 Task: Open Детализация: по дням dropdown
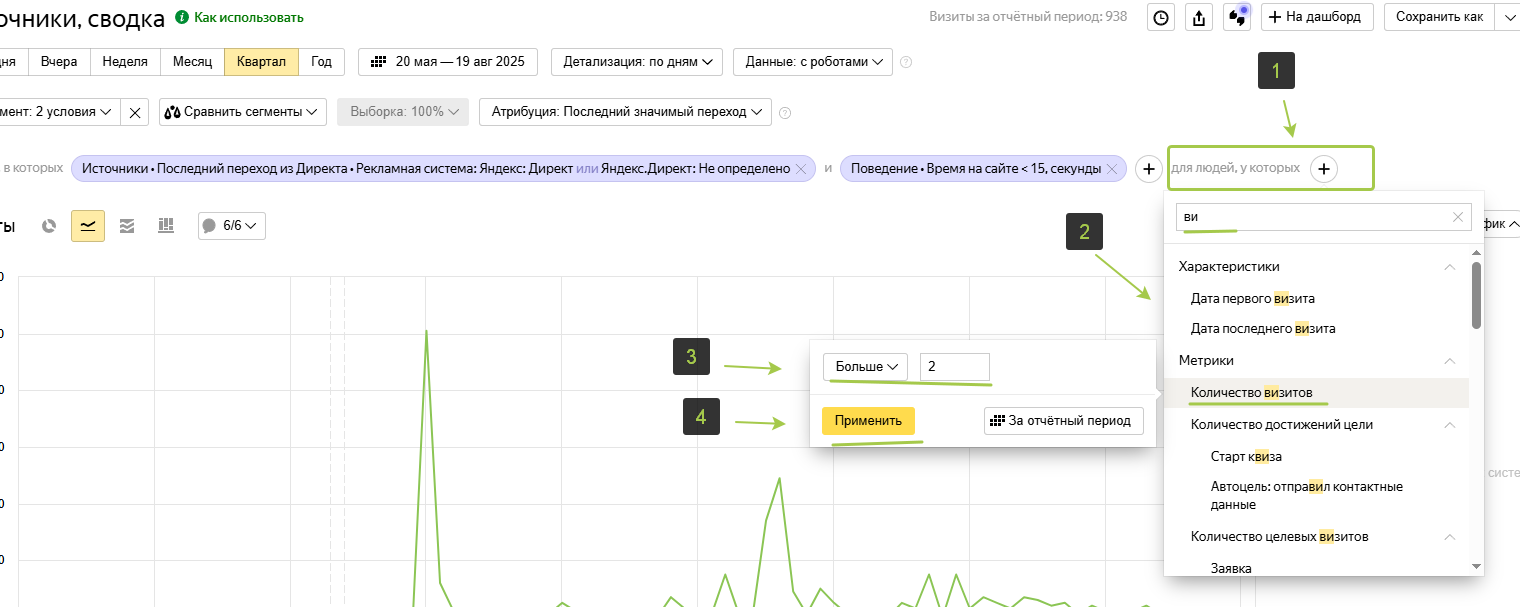[637, 61]
